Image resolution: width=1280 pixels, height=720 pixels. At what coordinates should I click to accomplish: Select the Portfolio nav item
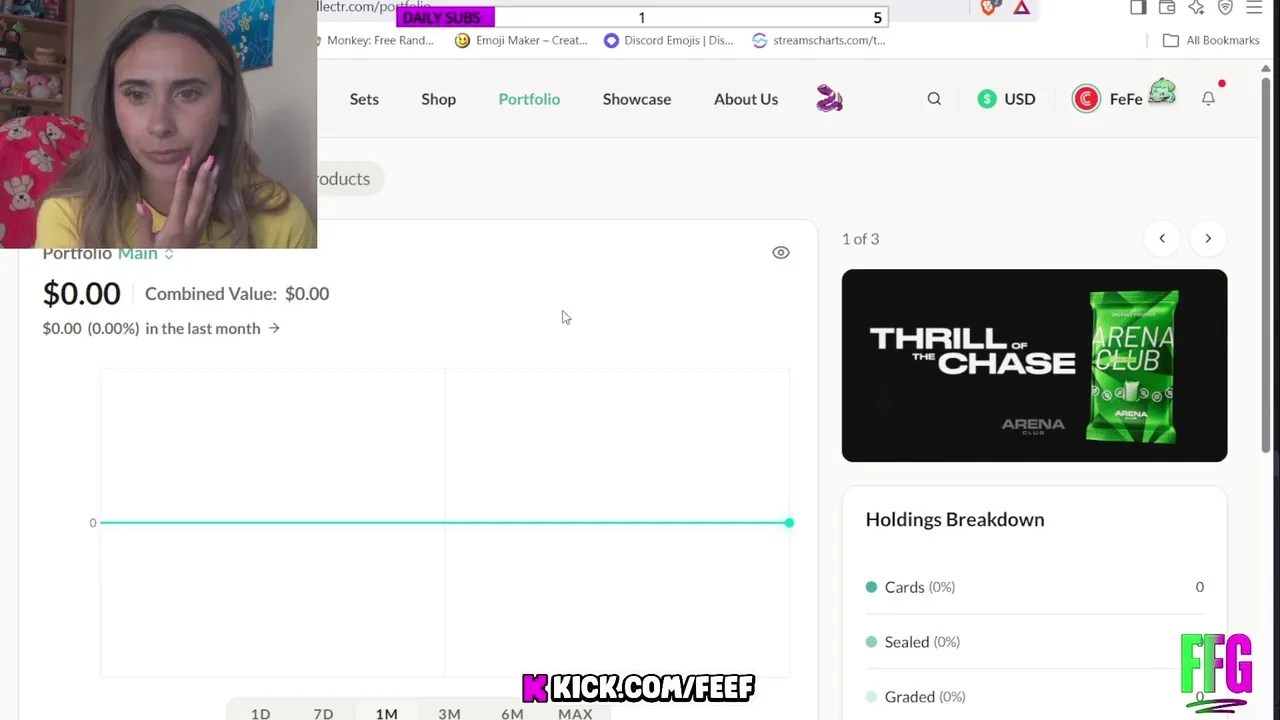coord(529,99)
